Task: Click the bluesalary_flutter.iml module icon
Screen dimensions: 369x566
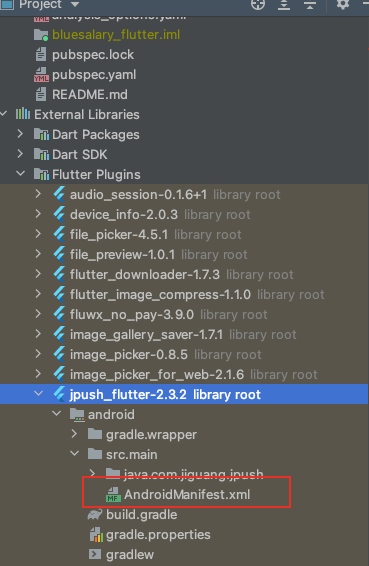Action: click(x=41, y=35)
